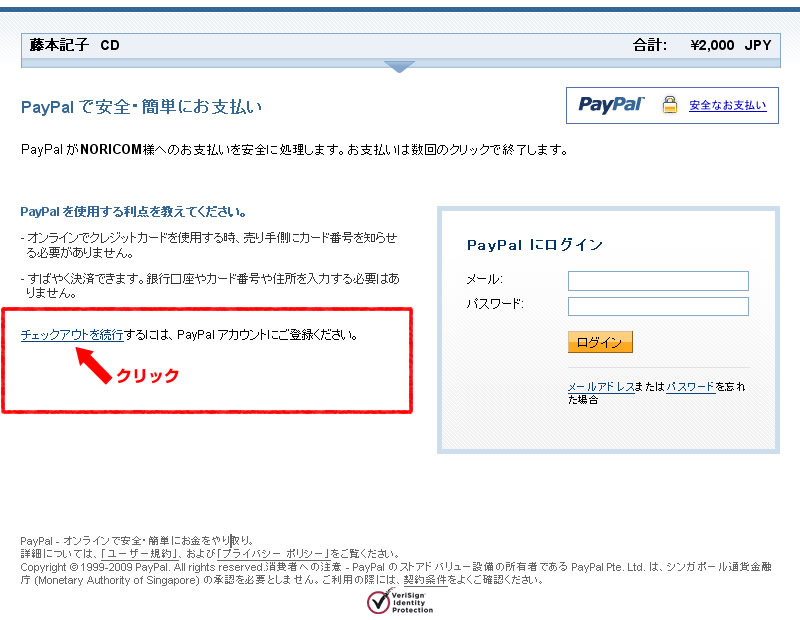Open the 安全なお支払い link
800x620 pixels.
tap(727, 106)
